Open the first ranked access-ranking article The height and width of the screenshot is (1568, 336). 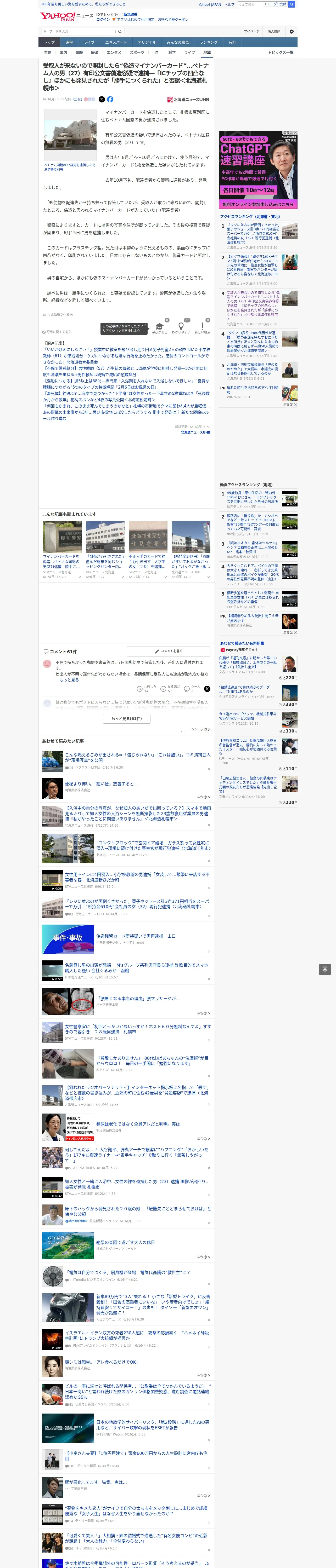click(253, 233)
